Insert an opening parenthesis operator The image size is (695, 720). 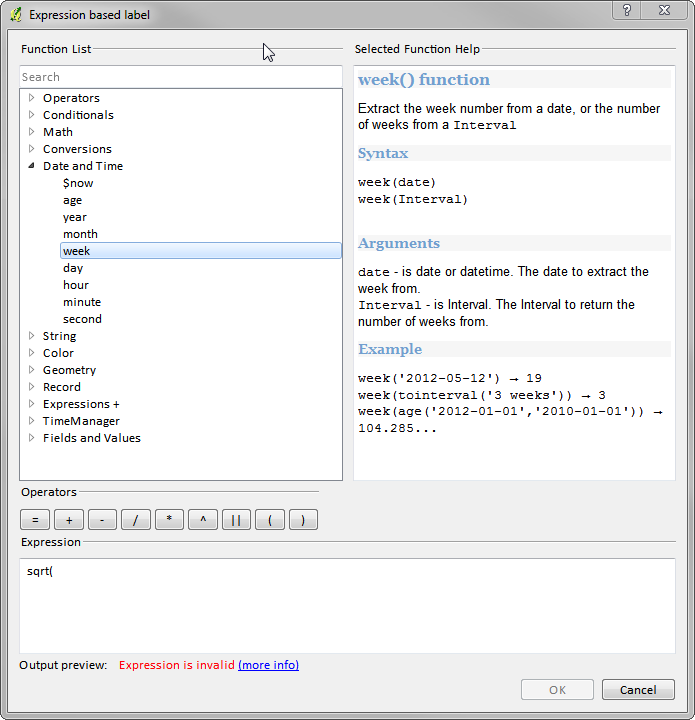[x=270, y=520]
